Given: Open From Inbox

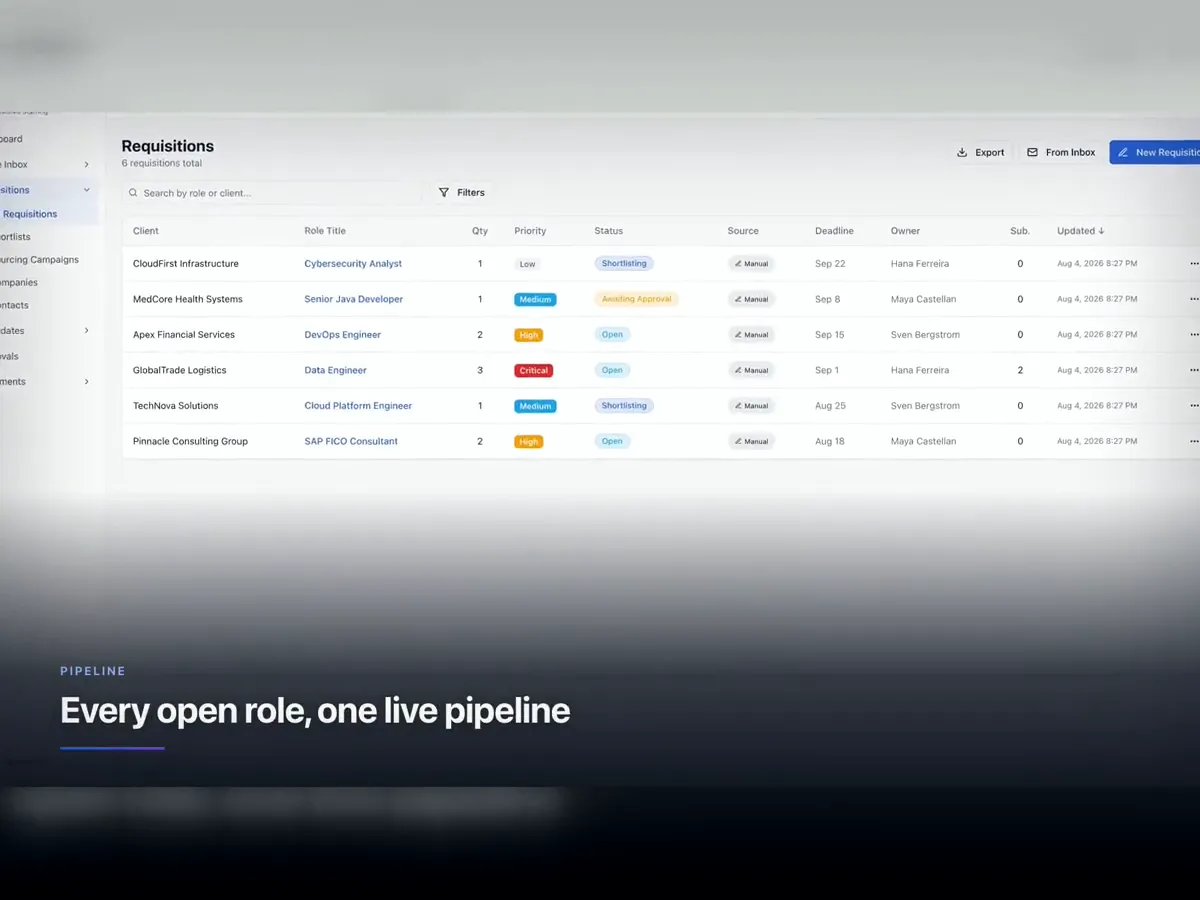Looking at the screenshot, I should (x=1060, y=152).
